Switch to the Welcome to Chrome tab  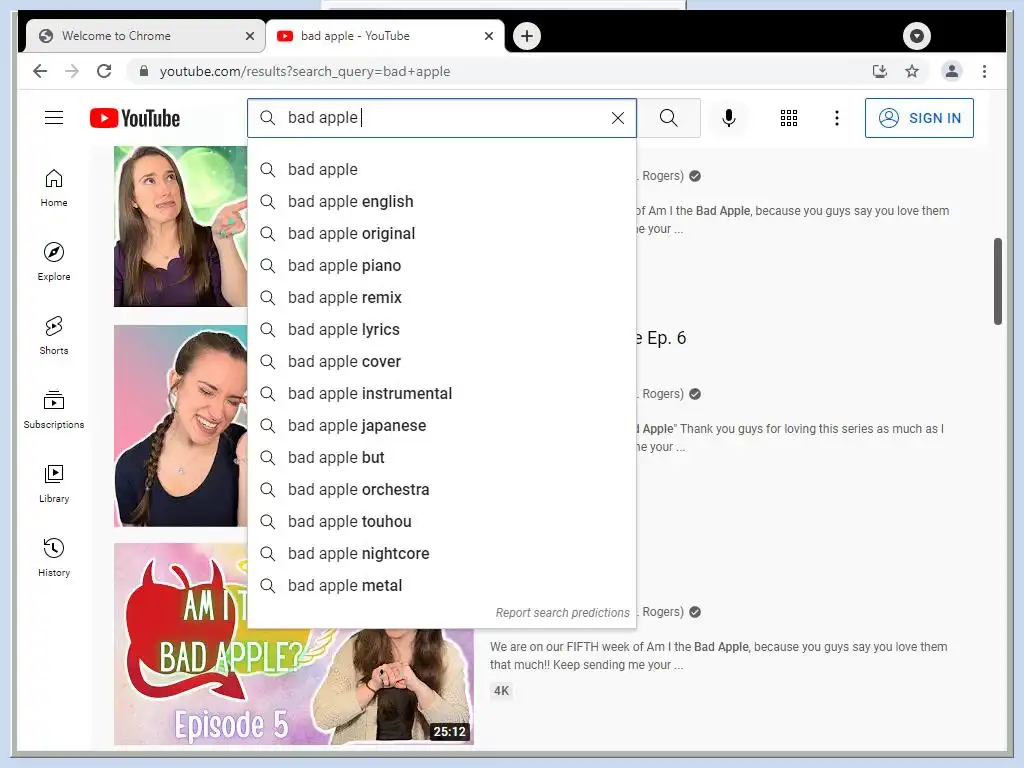click(x=145, y=36)
